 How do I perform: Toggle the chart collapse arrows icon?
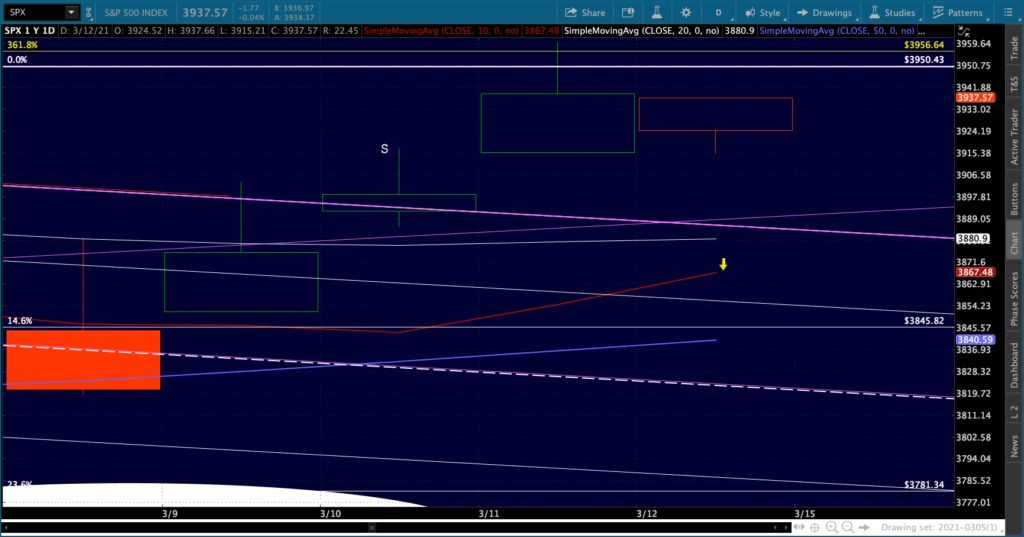click(x=963, y=31)
